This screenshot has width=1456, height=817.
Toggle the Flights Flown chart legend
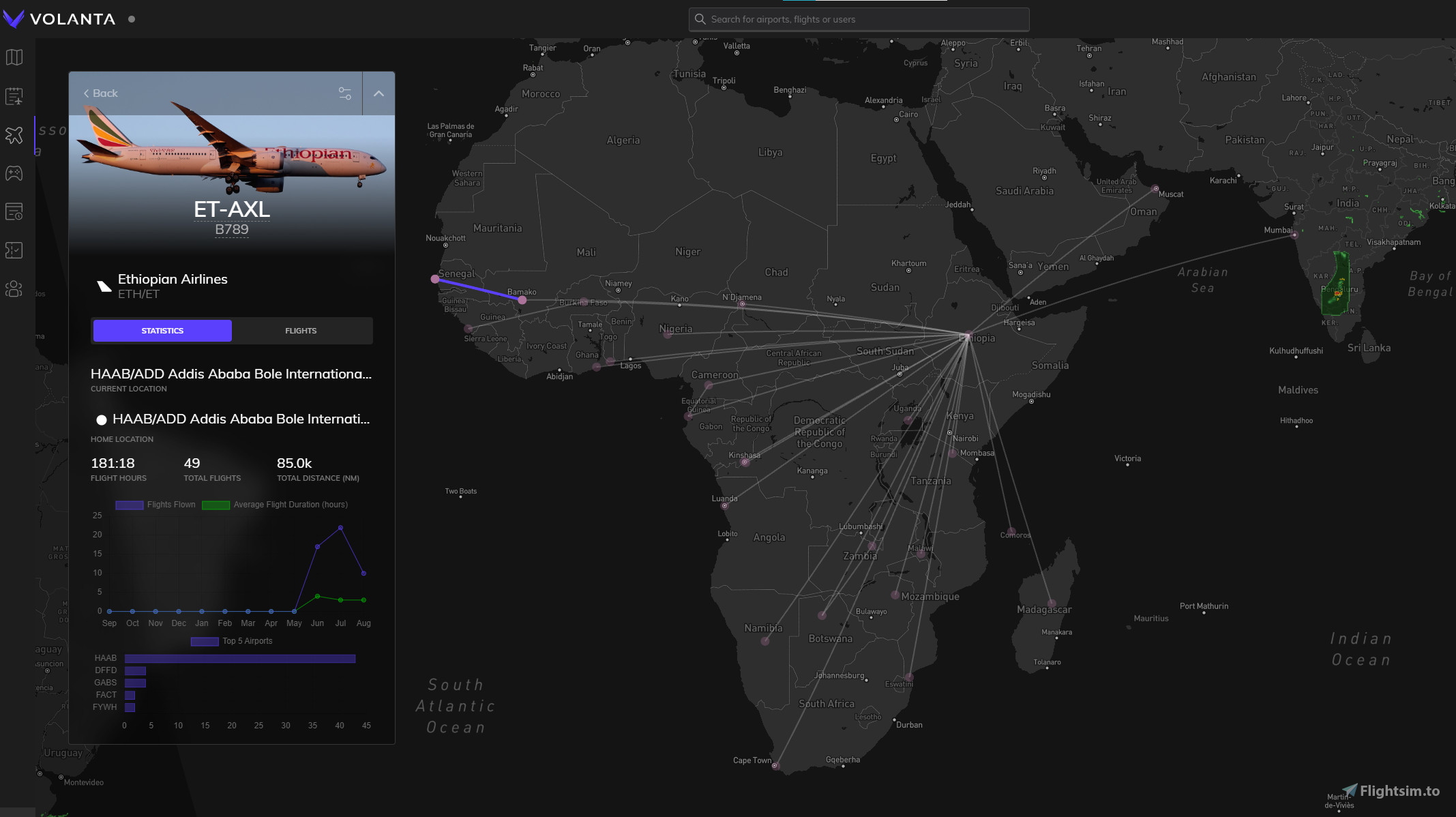[130, 504]
